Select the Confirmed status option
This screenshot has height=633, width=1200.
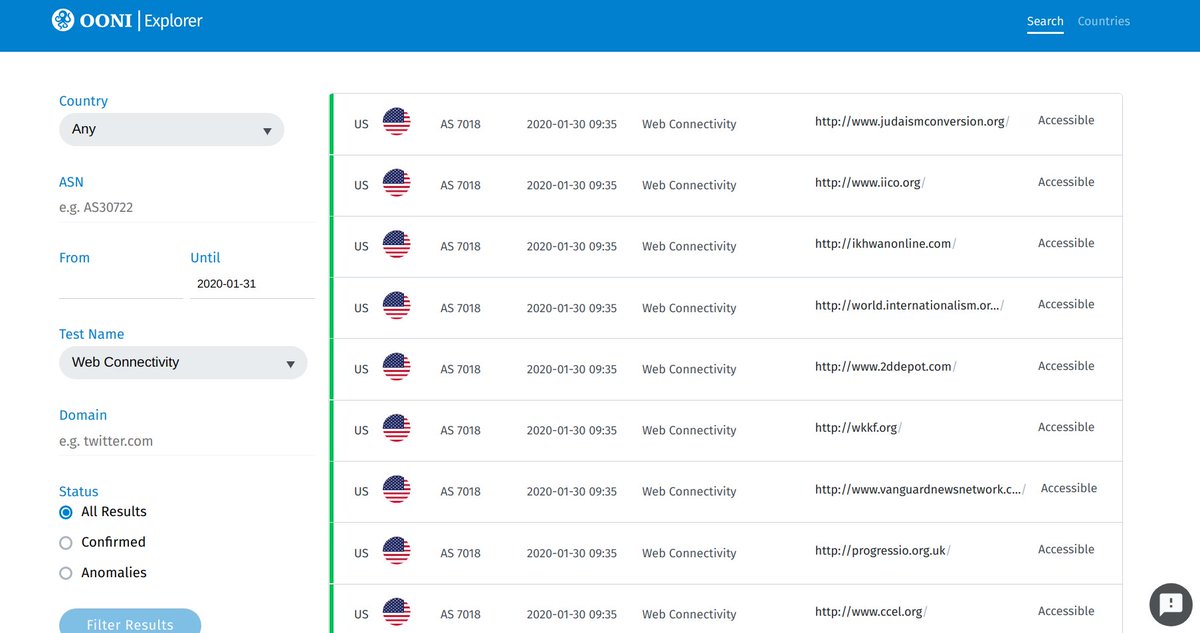[x=66, y=543]
